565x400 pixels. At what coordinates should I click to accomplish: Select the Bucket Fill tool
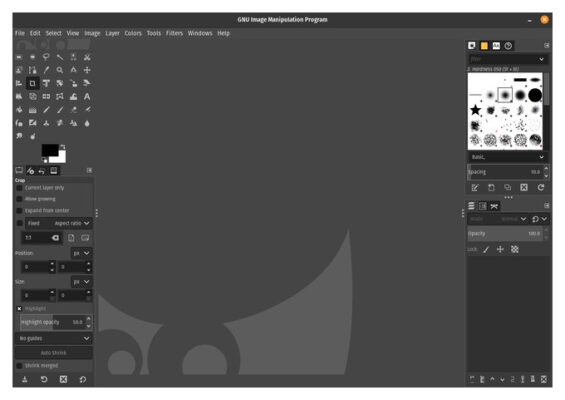pos(19,110)
